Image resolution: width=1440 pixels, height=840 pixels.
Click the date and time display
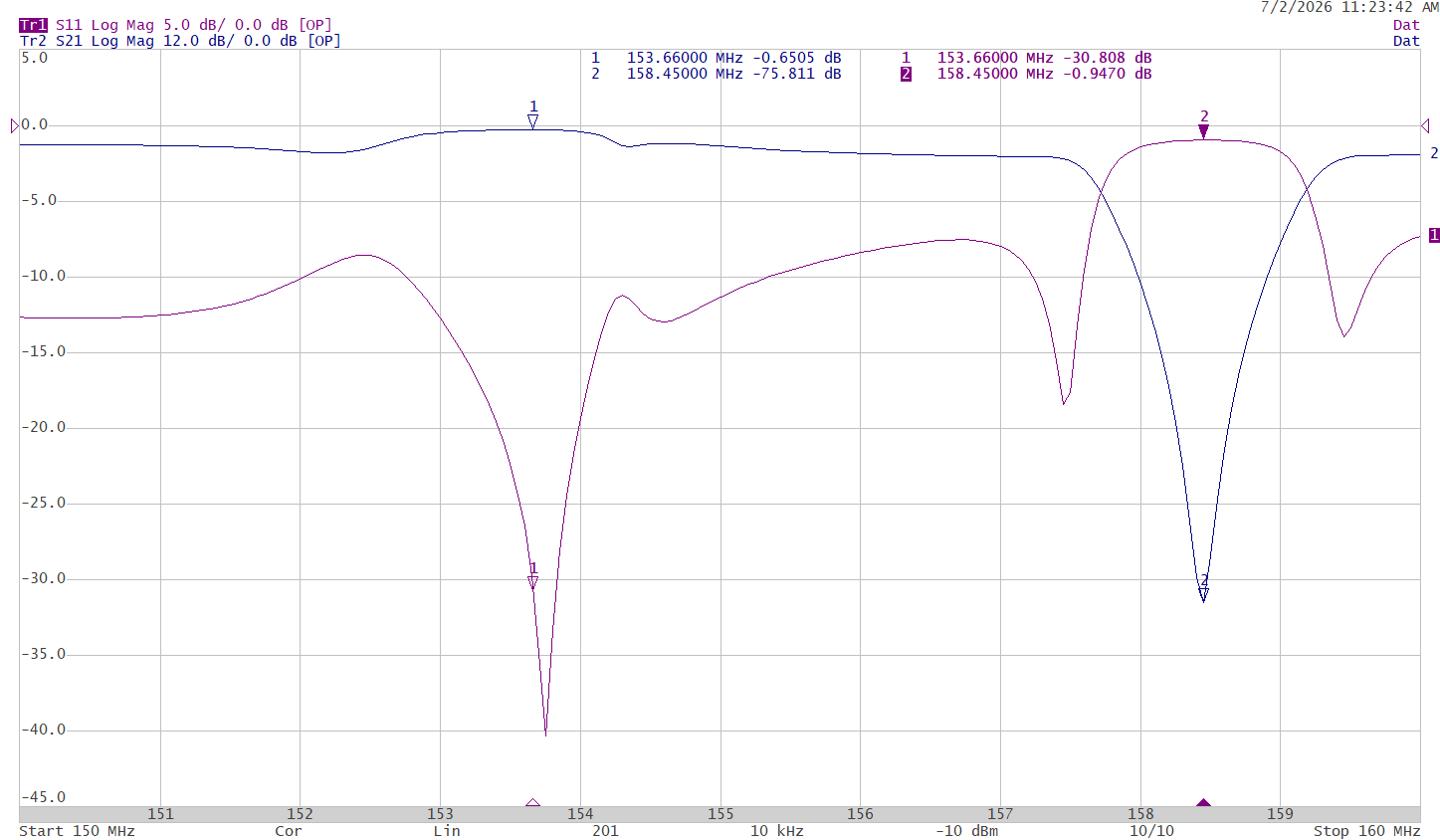[1349, 7]
